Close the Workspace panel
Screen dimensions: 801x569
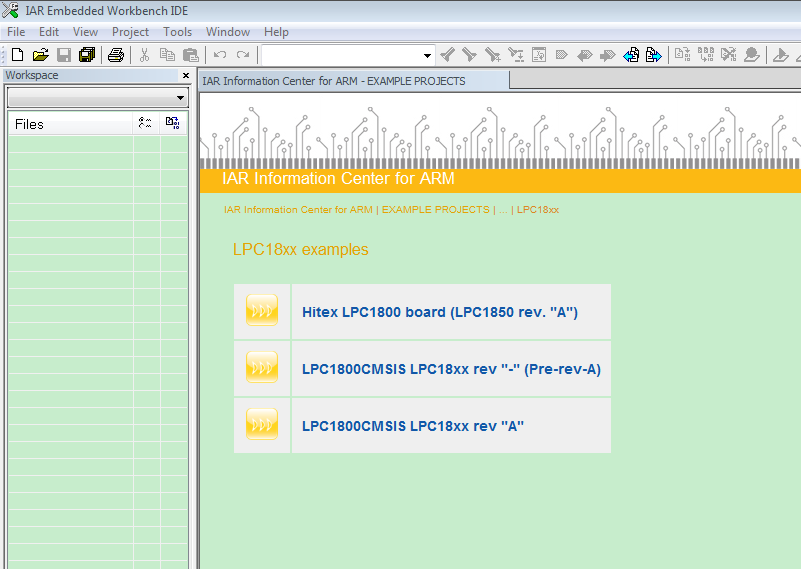186,76
